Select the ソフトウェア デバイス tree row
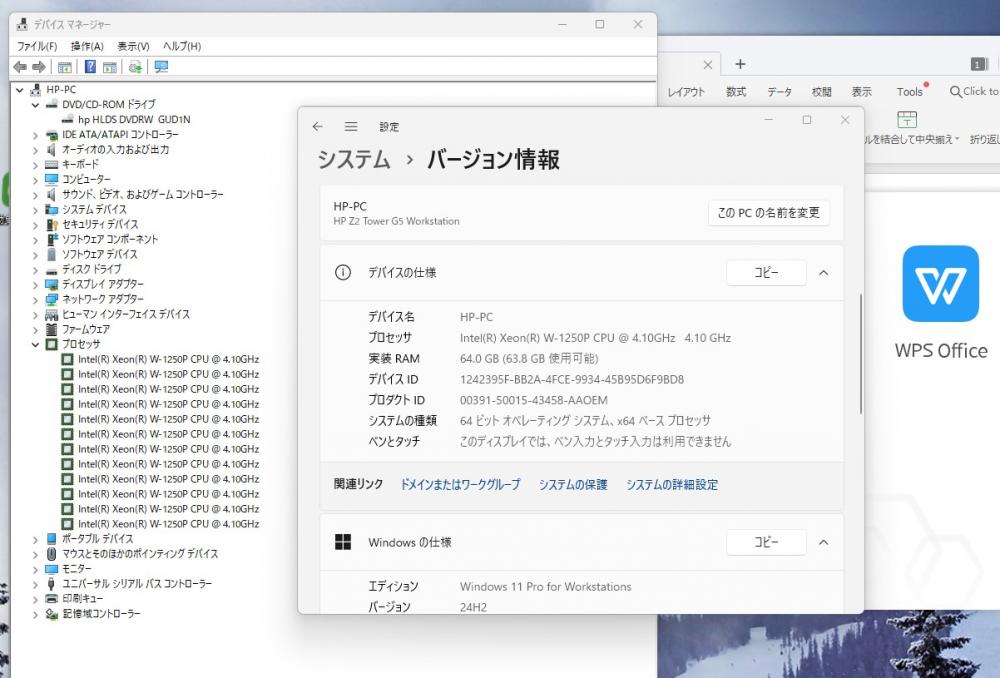This screenshot has height=678, width=1000. pos(99,254)
